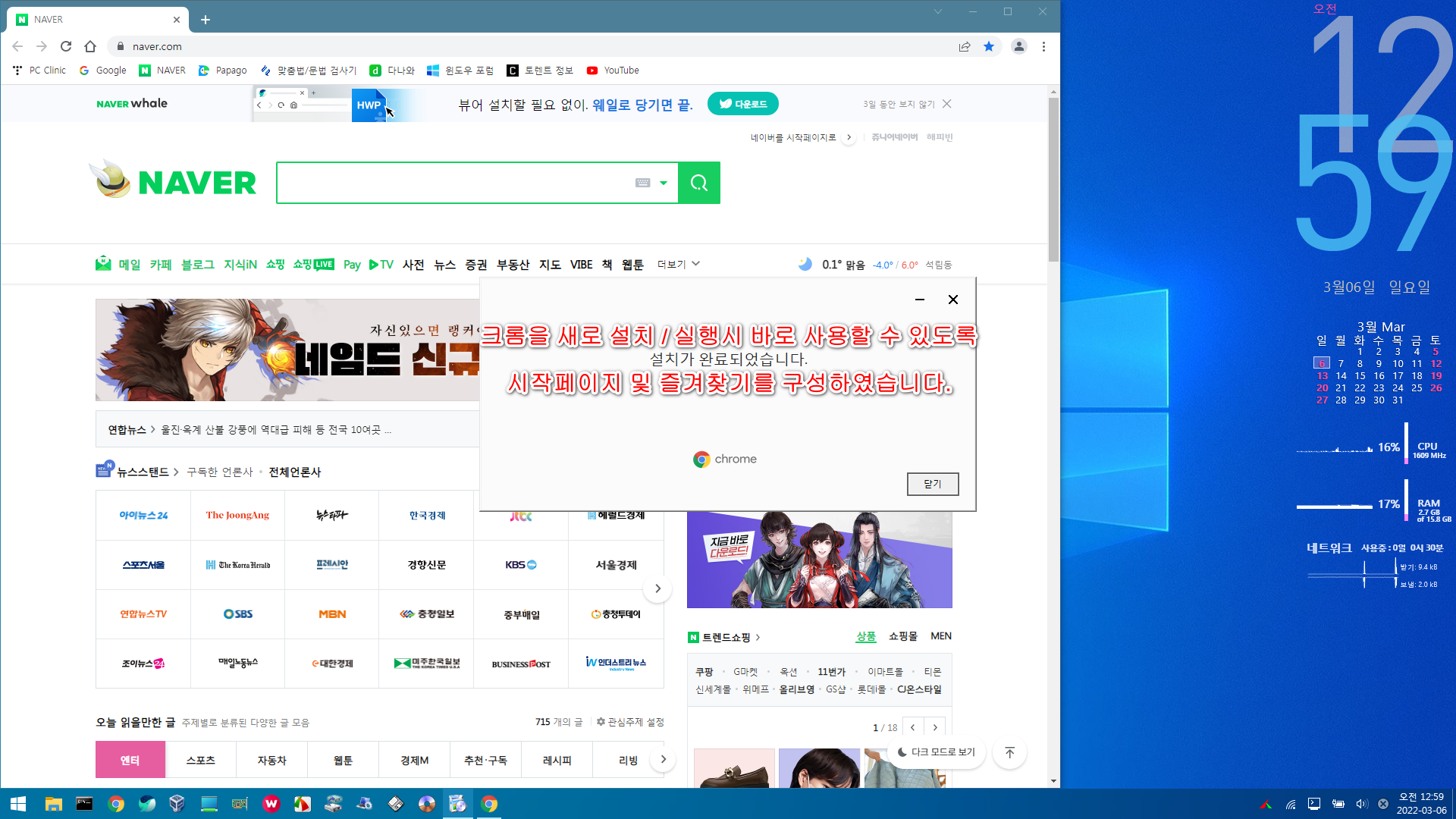Viewport: 1456px width, 819px height.
Task: Open 카페 from Naver menu
Action: tap(161, 265)
